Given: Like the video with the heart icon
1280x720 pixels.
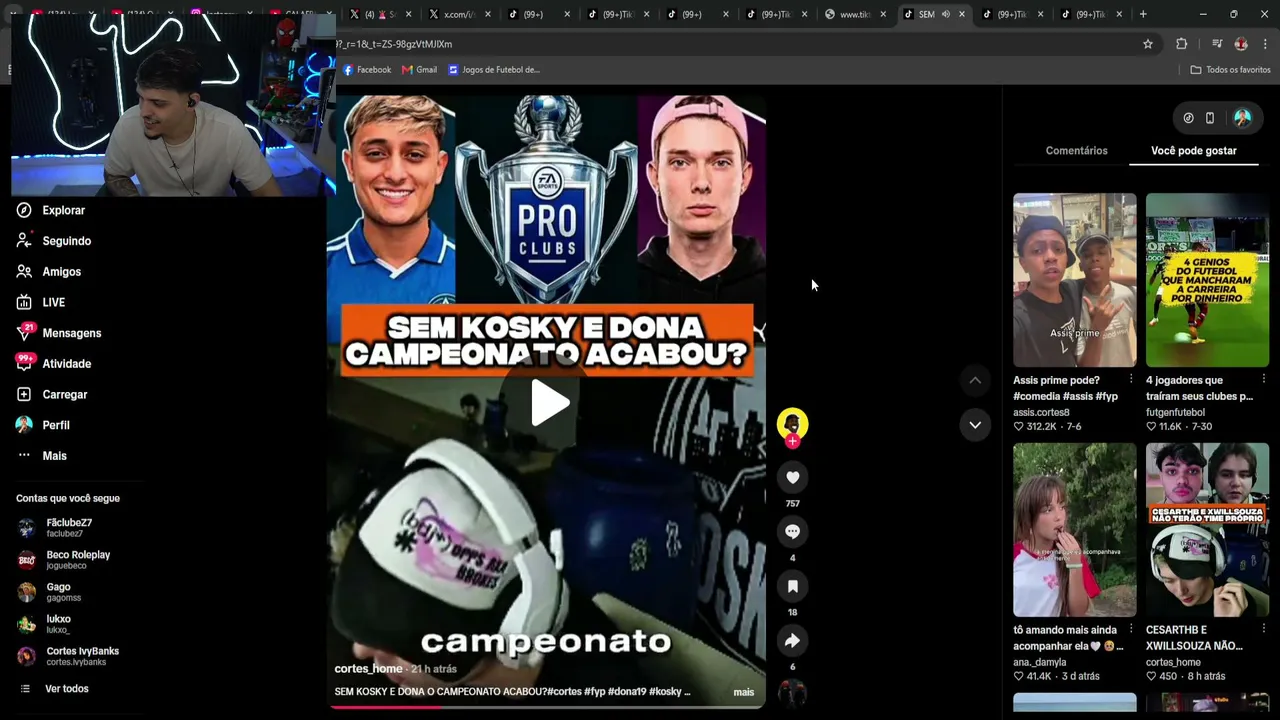Looking at the screenshot, I should coord(792,478).
